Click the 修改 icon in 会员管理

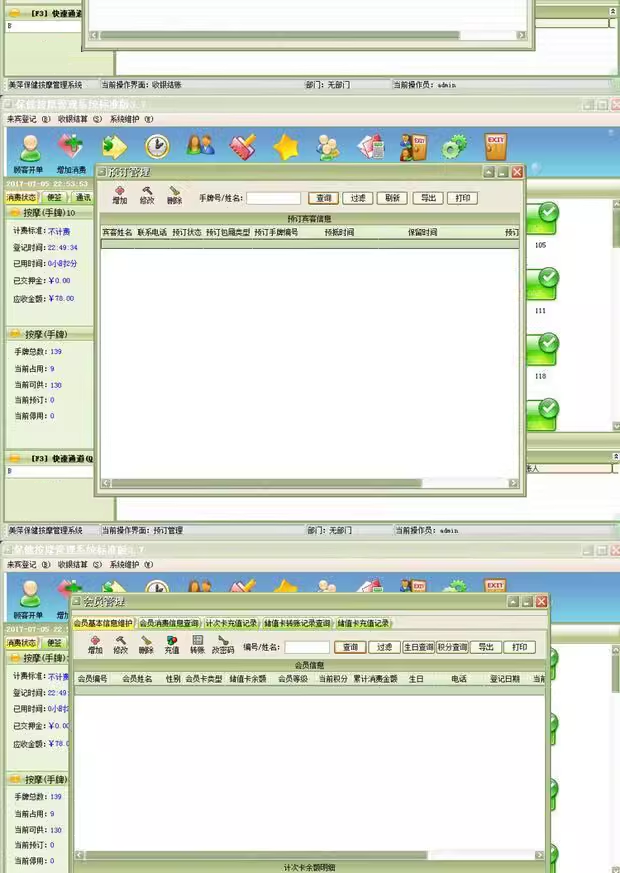pyautogui.click(x=121, y=645)
